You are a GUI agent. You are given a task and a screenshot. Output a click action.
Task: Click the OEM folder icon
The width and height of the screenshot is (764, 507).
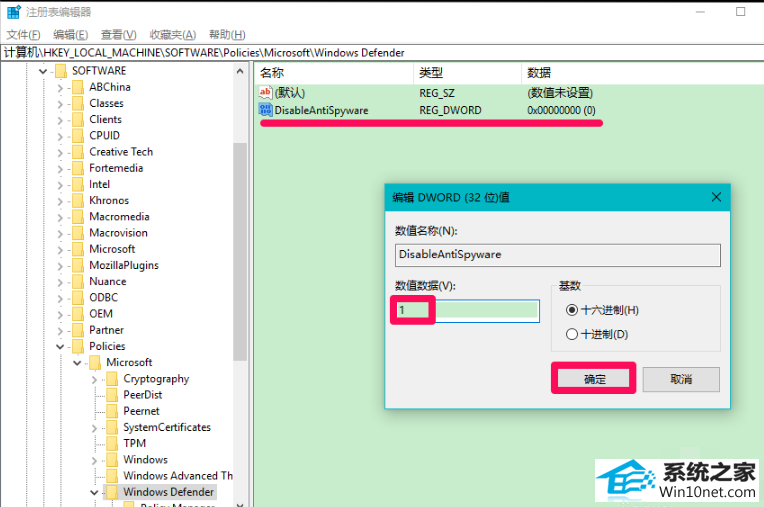(78, 314)
